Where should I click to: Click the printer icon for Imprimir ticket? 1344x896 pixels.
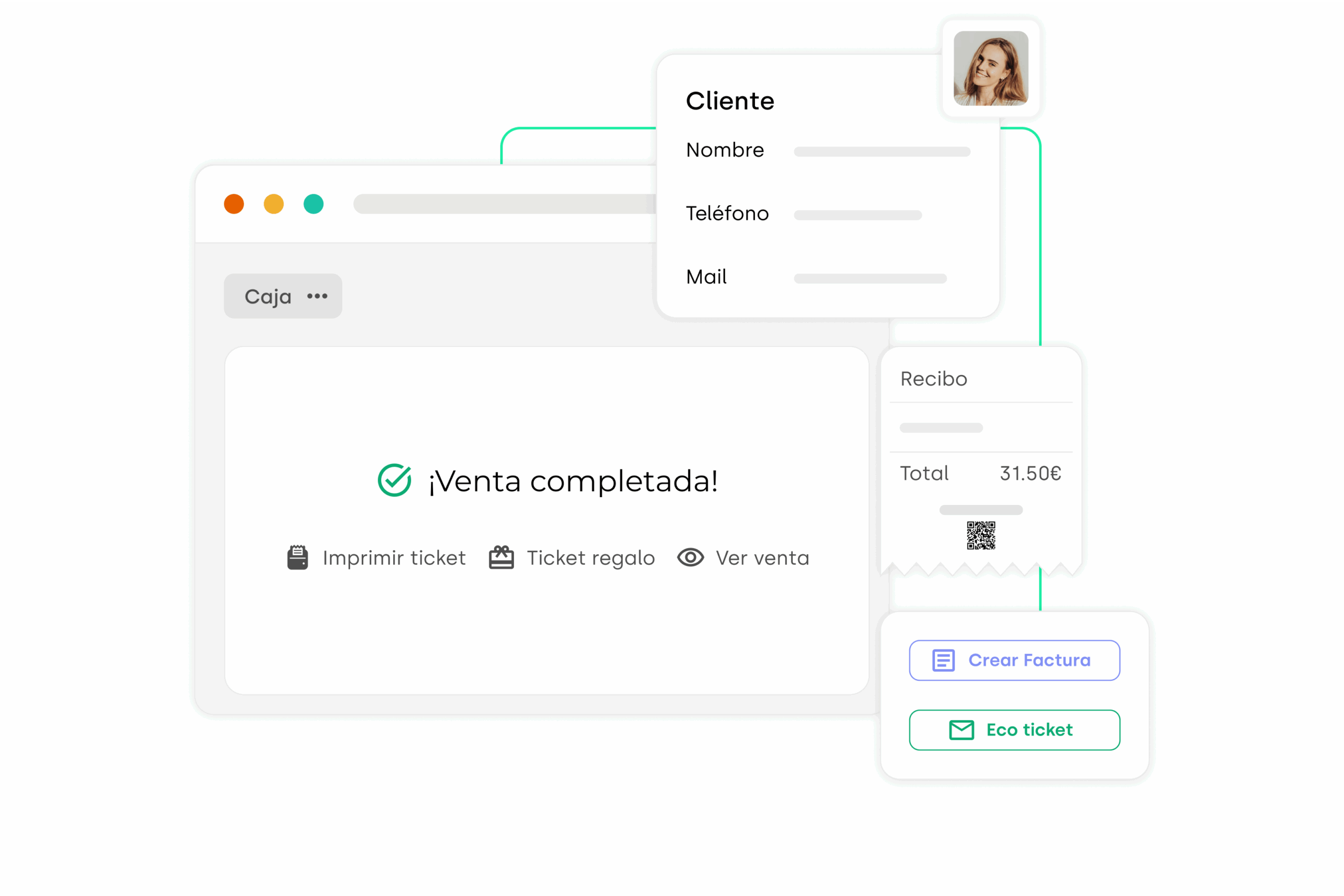pos(297,558)
